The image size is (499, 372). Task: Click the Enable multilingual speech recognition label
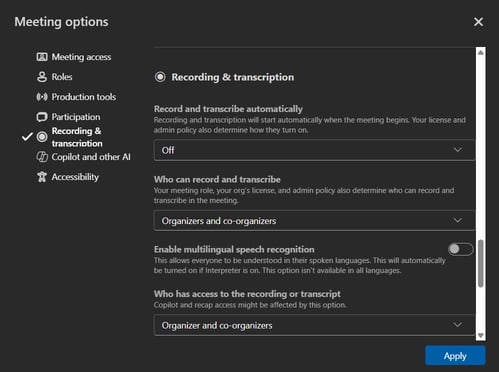[234, 249]
